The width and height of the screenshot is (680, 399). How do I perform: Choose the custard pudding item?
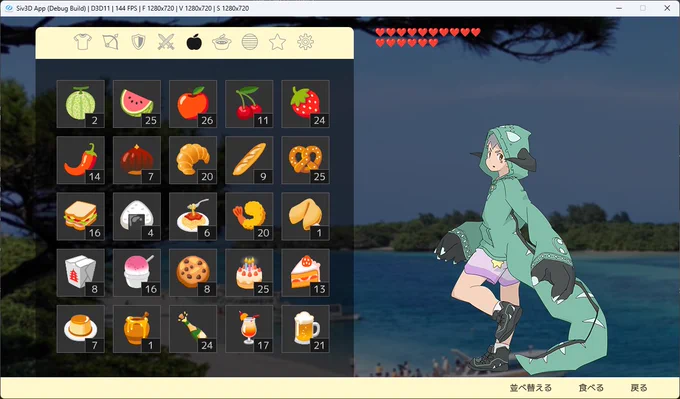click(x=81, y=329)
